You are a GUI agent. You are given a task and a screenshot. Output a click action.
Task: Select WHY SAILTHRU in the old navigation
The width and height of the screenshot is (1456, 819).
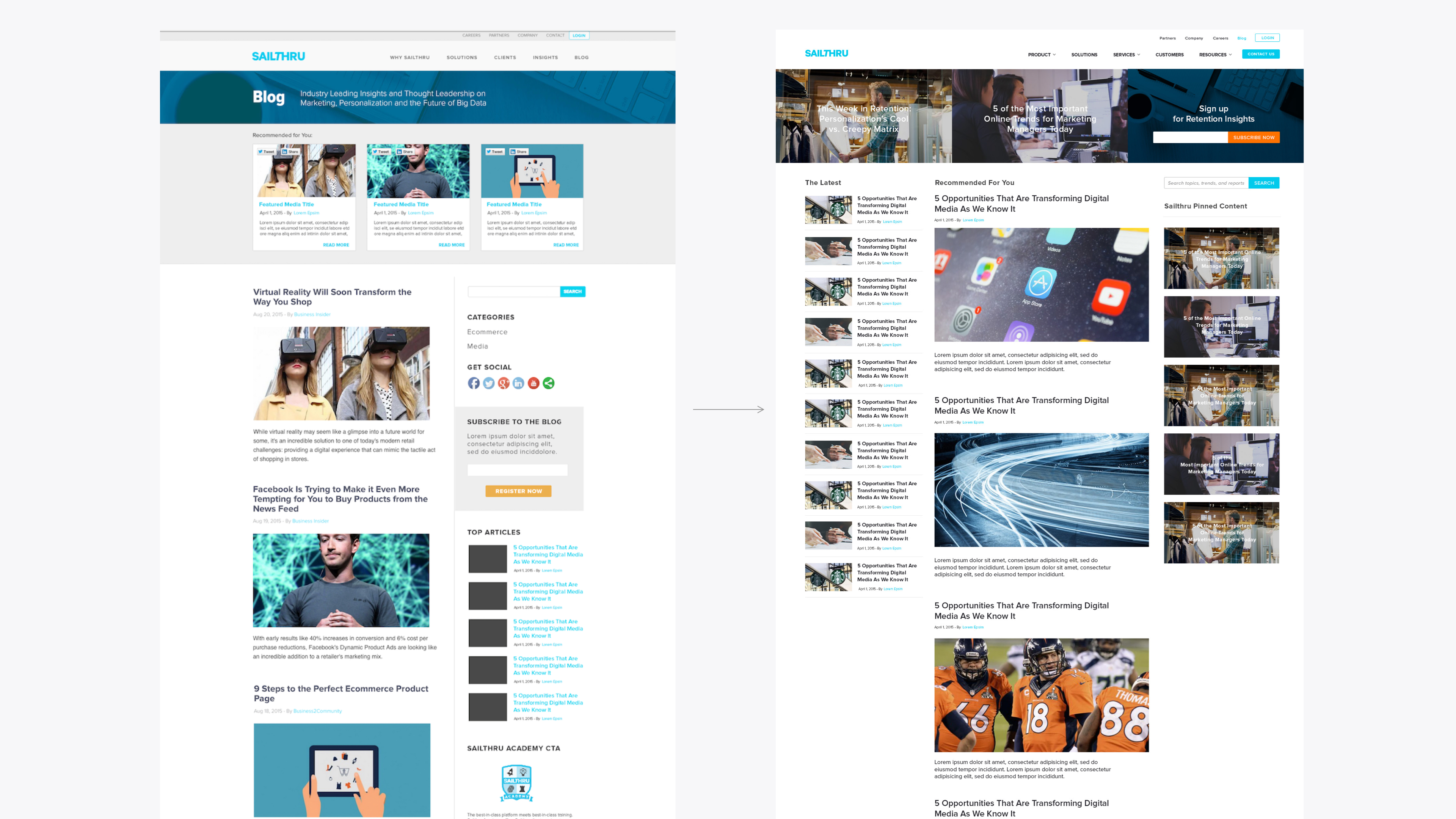[x=409, y=58]
